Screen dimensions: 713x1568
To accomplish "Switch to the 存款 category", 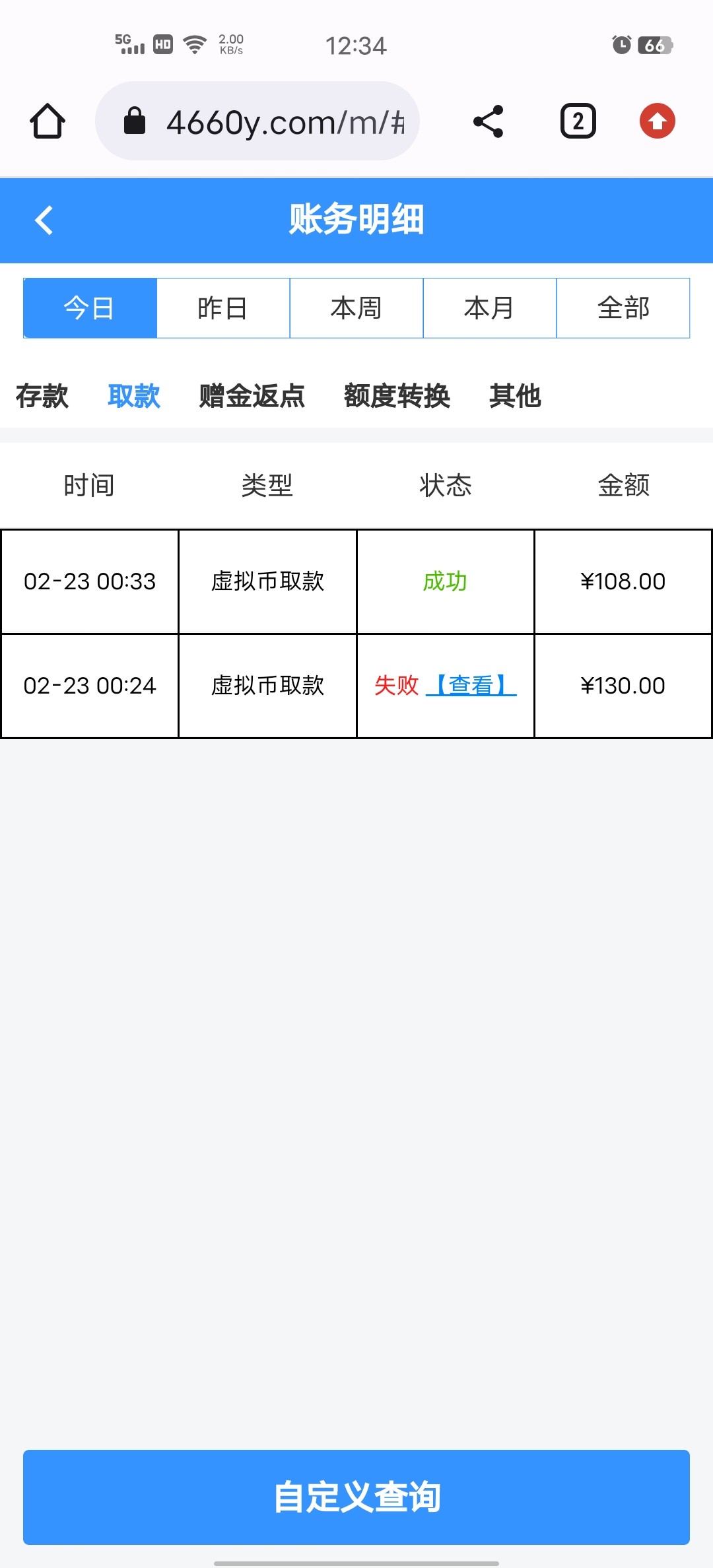I will pyautogui.click(x=42, y=396).
